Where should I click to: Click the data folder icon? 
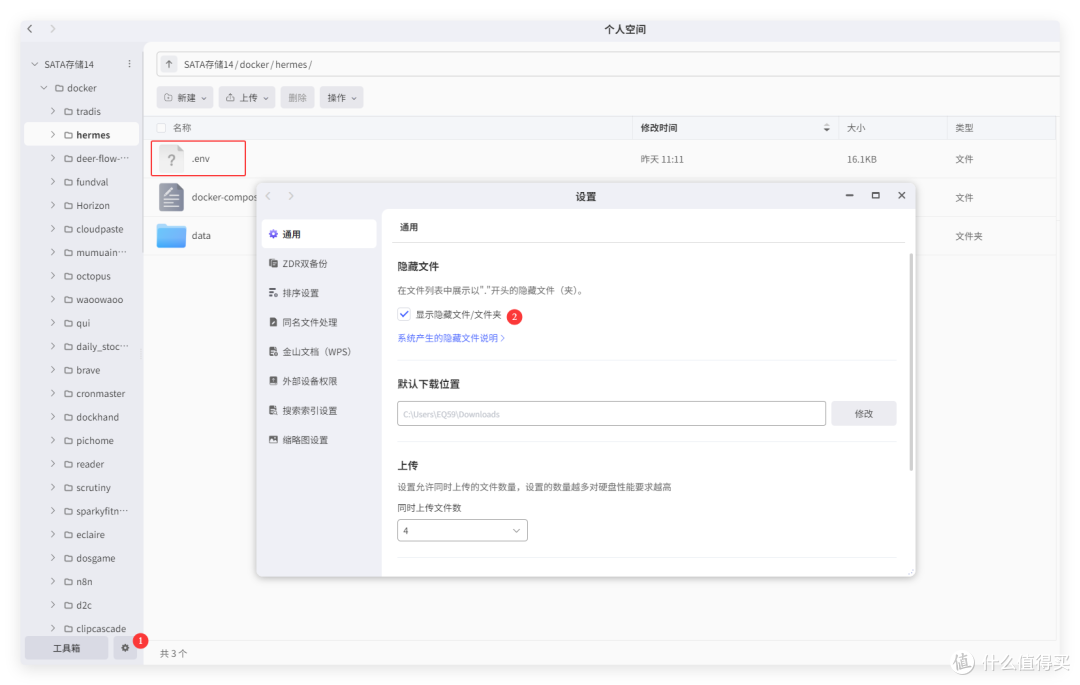point(172,235)
